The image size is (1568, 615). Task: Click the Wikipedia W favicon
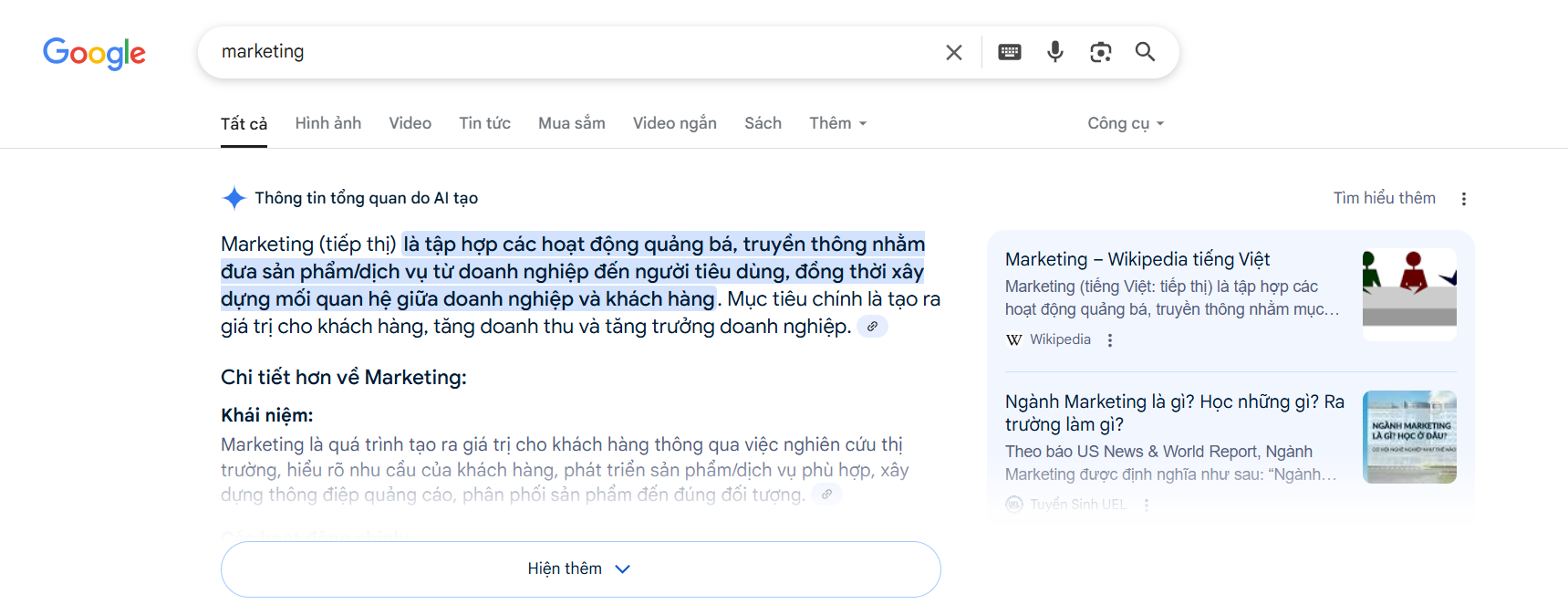pos(1014,339)
